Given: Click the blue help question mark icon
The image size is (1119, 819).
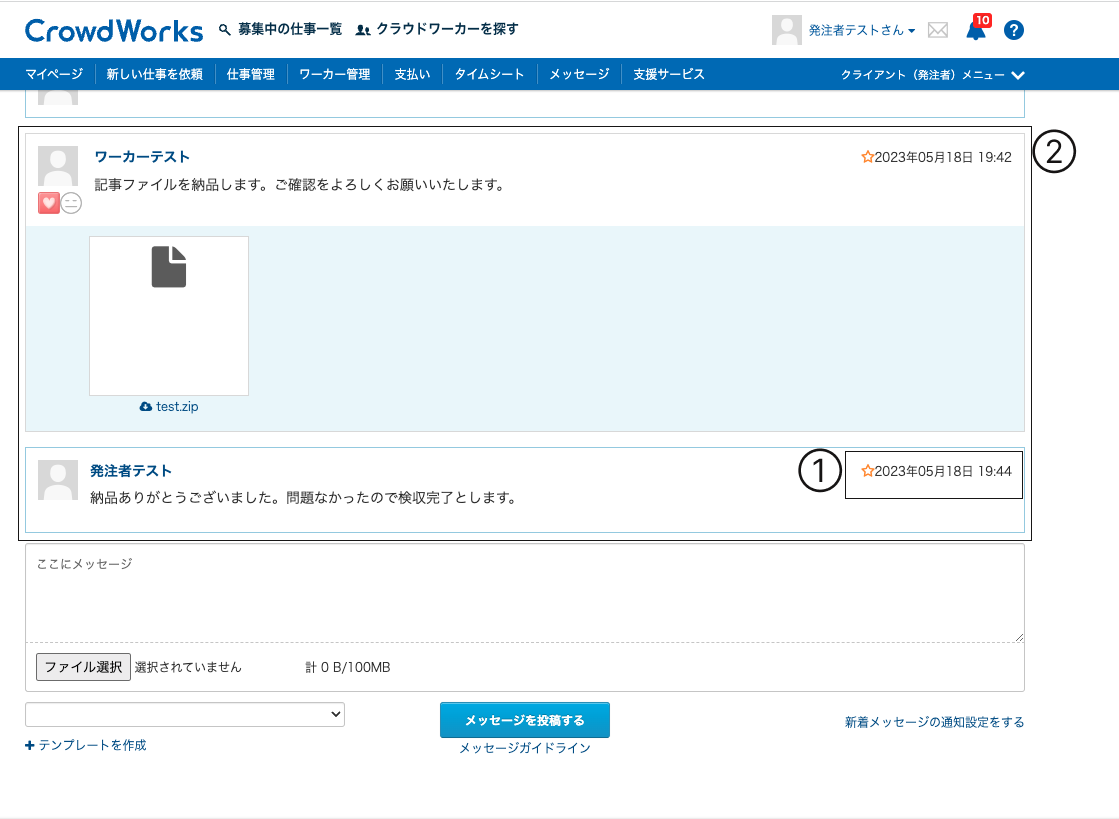Looking at the screenshot, I should pyautogui.click(x=1014, y=30).
